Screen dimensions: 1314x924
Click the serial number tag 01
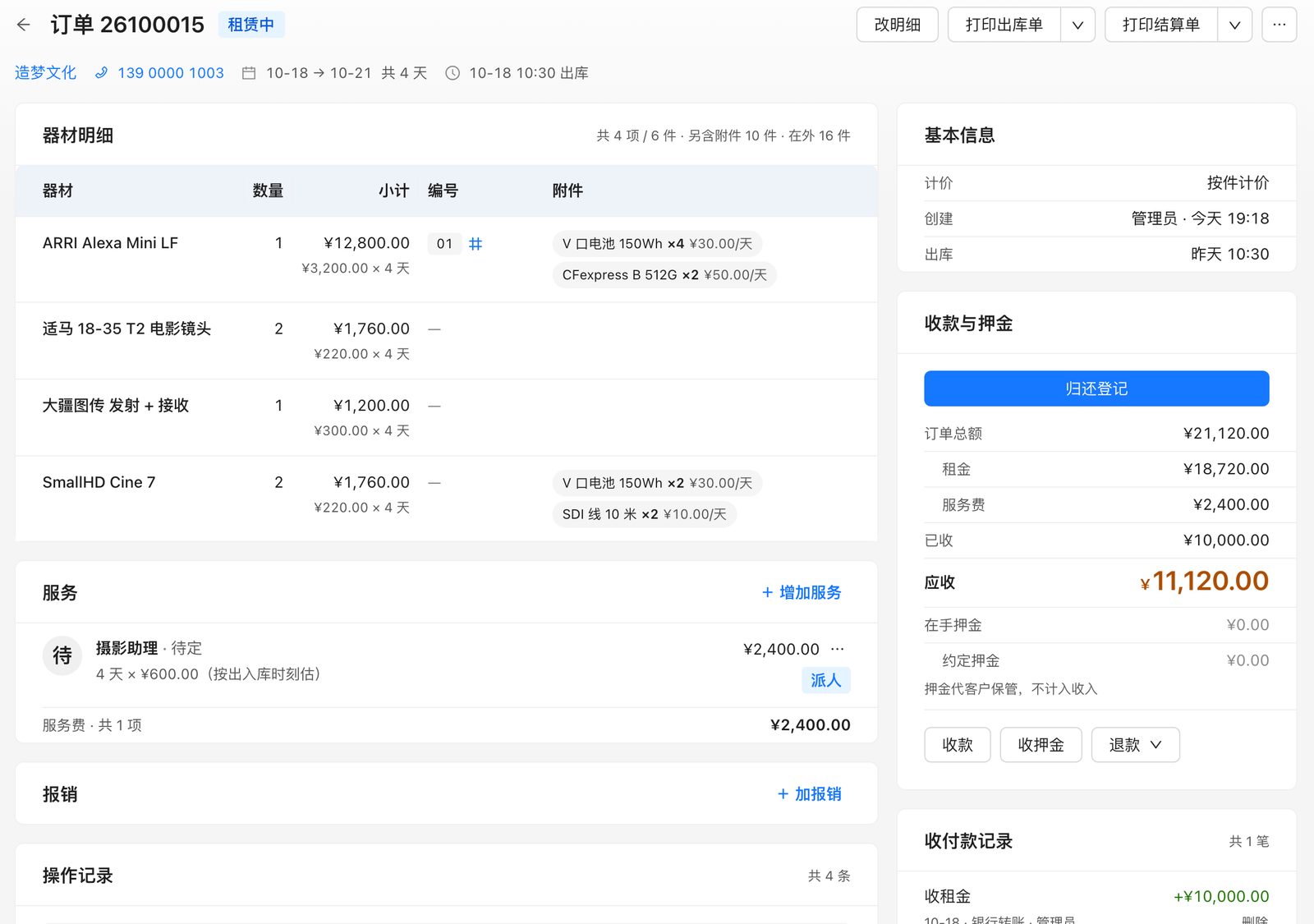point(444,244)
